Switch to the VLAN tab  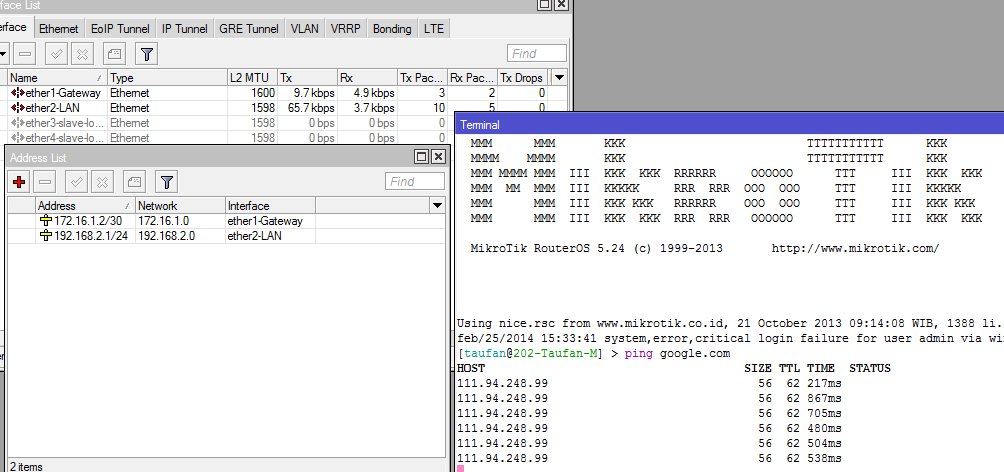[x=304, y=29]
